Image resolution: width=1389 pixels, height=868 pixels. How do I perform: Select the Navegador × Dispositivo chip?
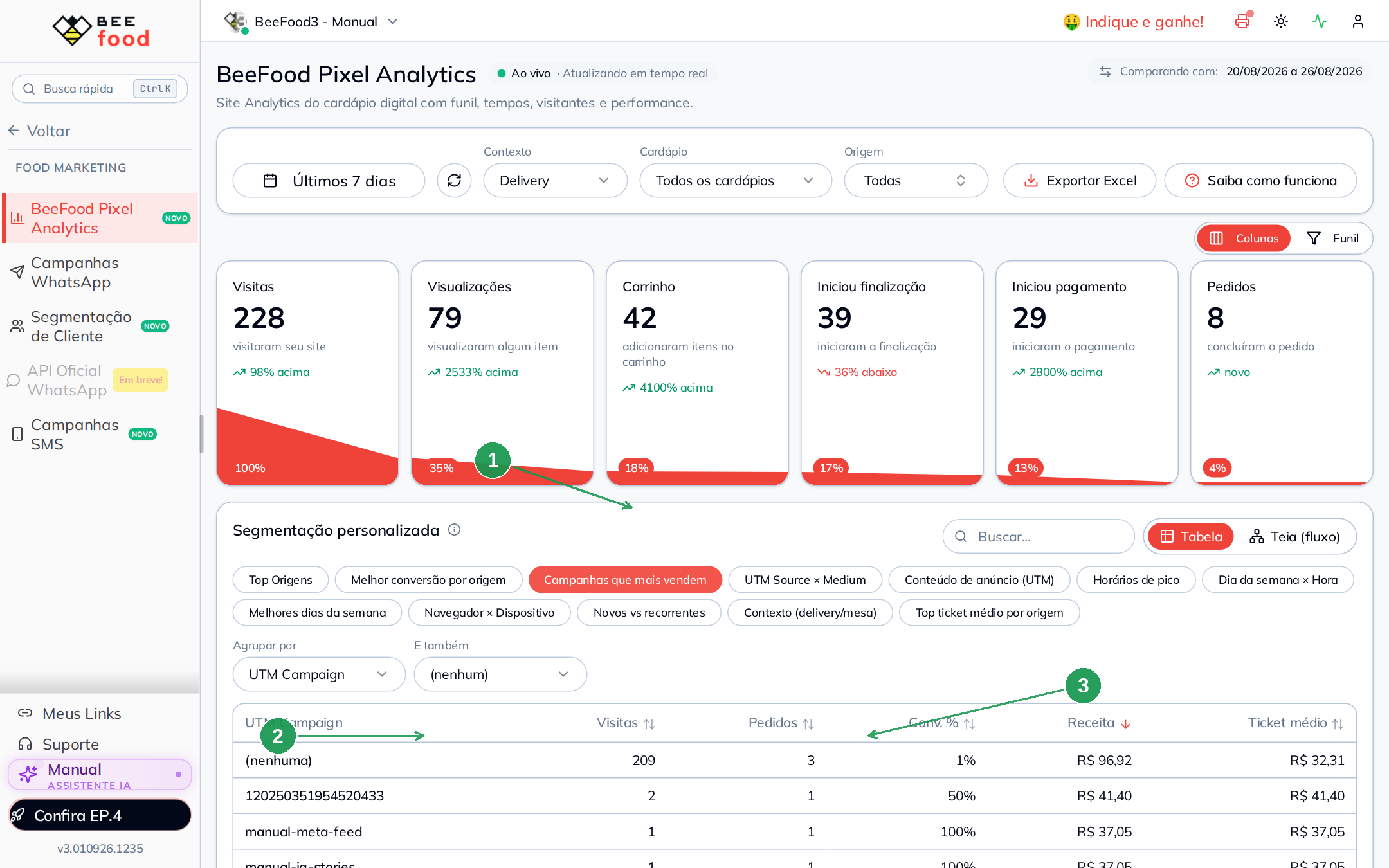[x=489, y=613]
